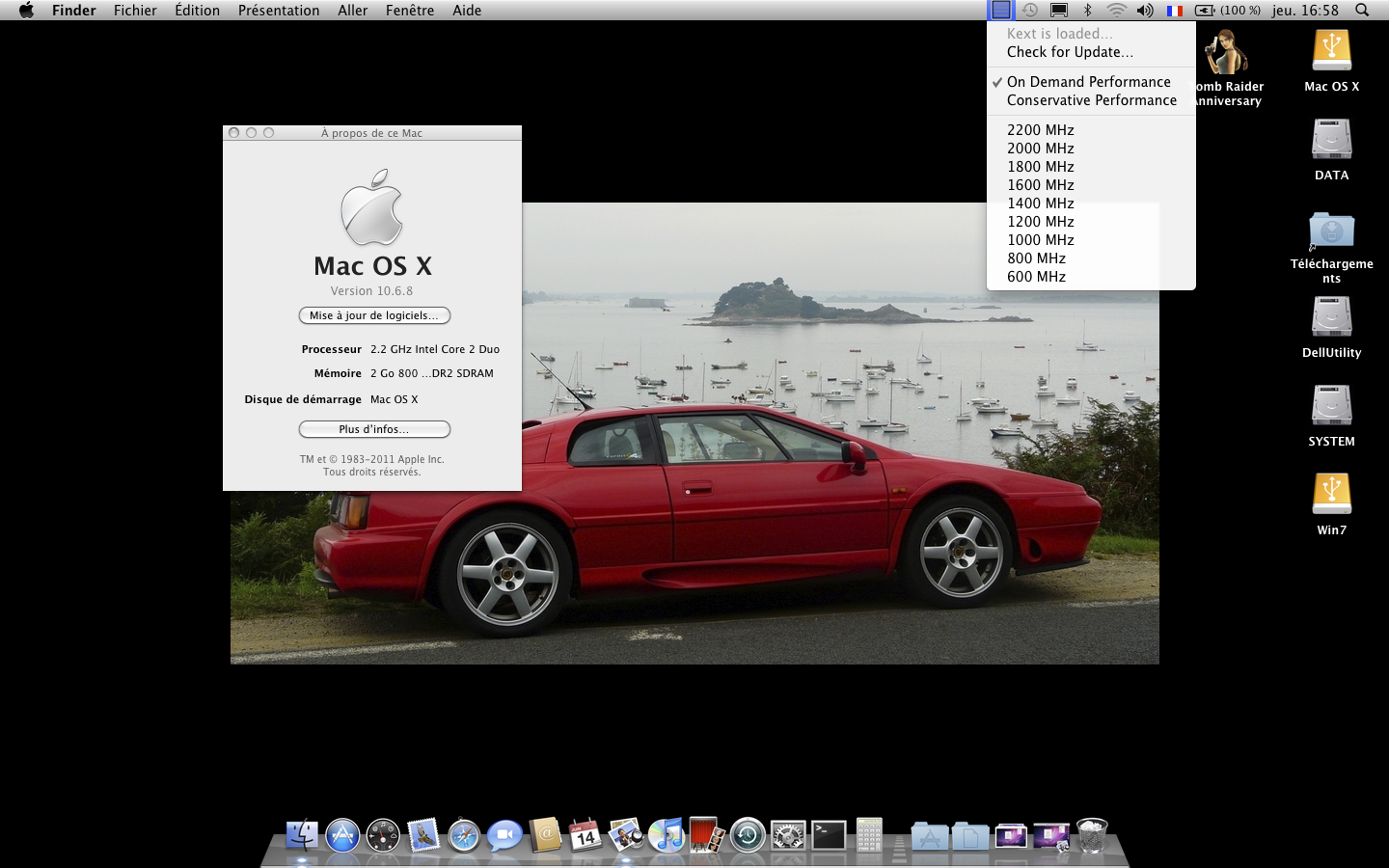Image resolution: width=1389 pixels, height=868 pixels.
Task: Launch Terminal from the dock
Action: [x=829, y=835]
